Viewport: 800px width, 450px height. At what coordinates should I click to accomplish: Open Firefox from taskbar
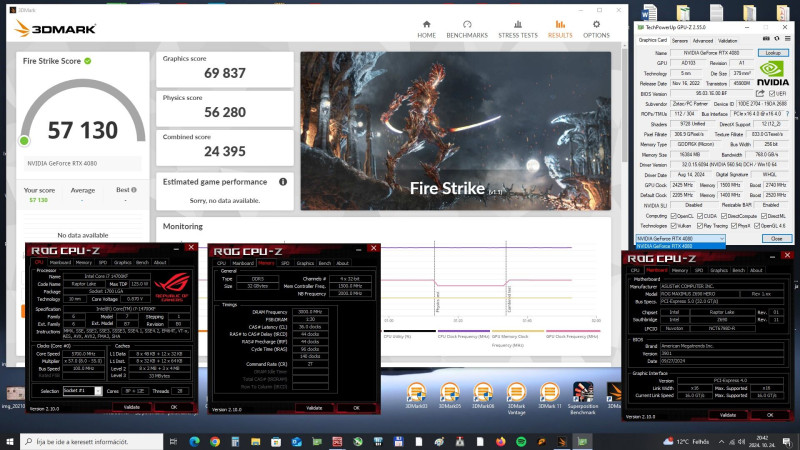[x=501, y=441]
